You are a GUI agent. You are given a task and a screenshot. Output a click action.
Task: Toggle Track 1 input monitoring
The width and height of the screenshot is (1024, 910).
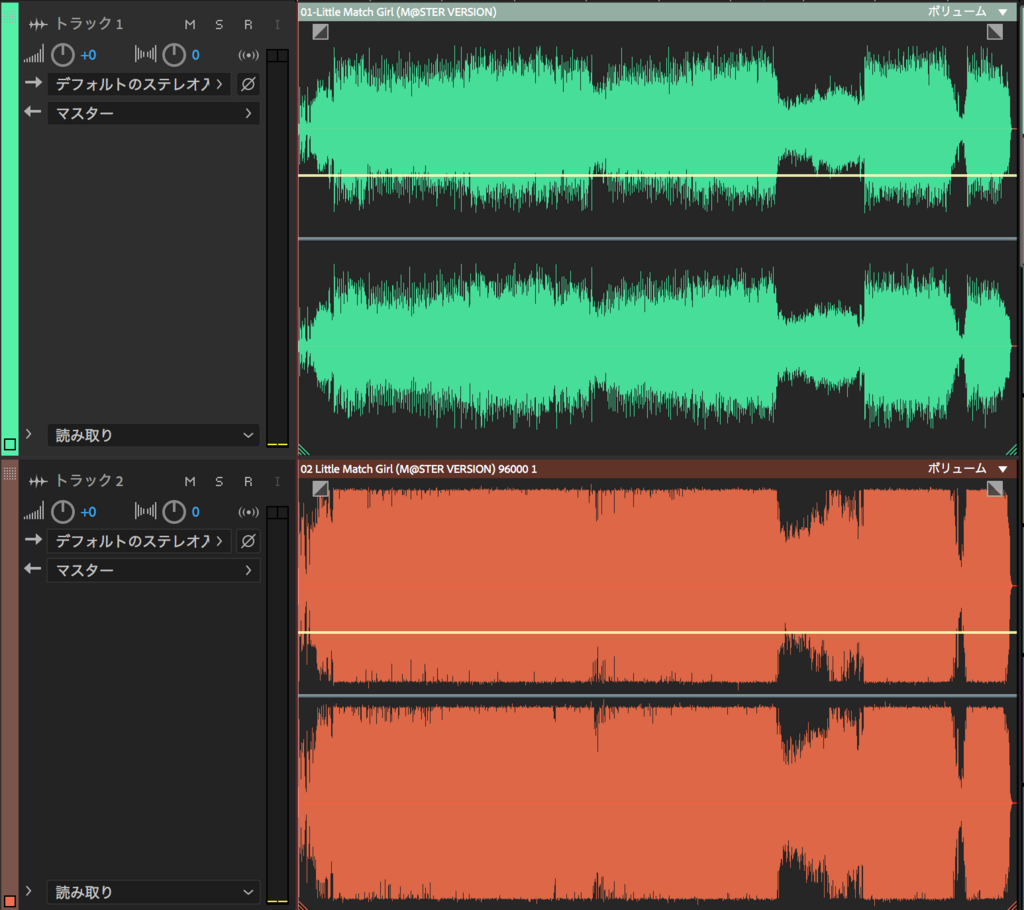pos(278,24)
